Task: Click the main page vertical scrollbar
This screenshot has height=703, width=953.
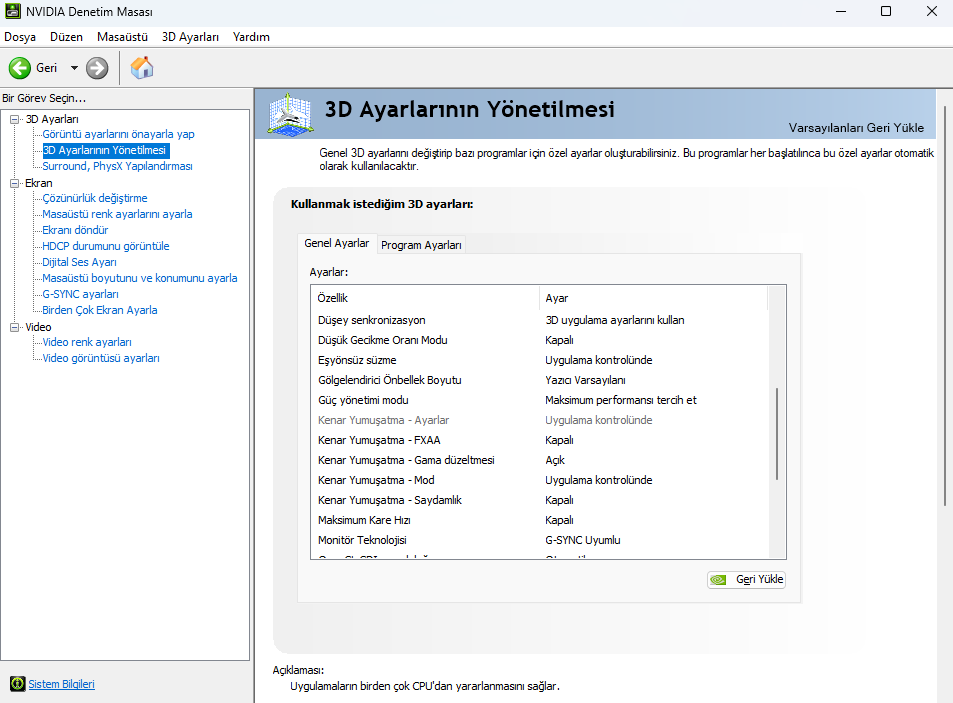Action: click(945, 306)
